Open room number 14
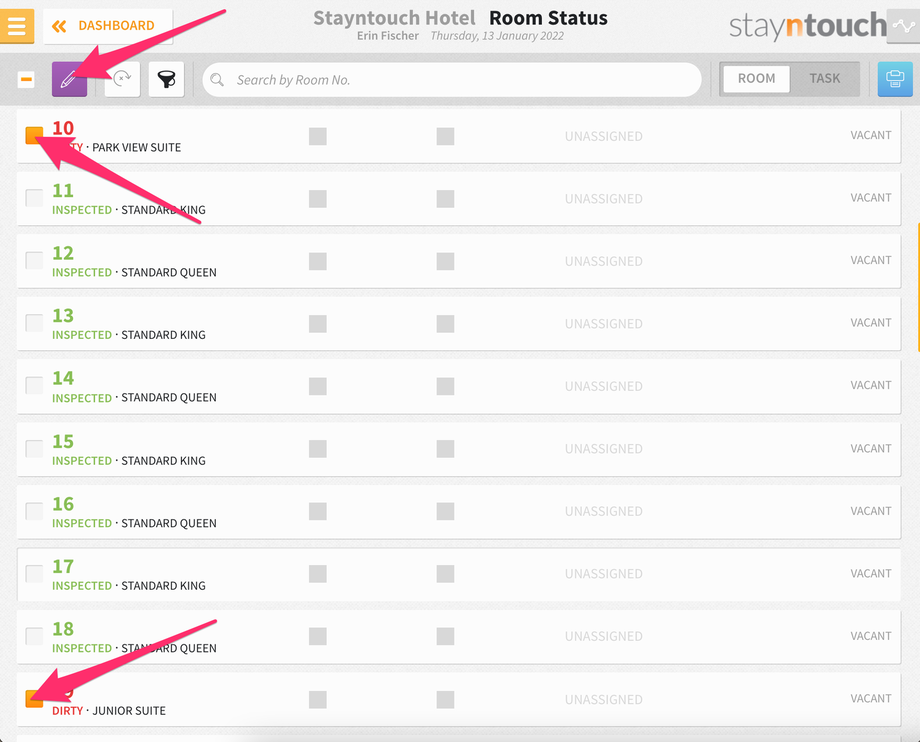The width and height of the screenshot is (920, 742). pyautogui.click(x=63, y=378)
